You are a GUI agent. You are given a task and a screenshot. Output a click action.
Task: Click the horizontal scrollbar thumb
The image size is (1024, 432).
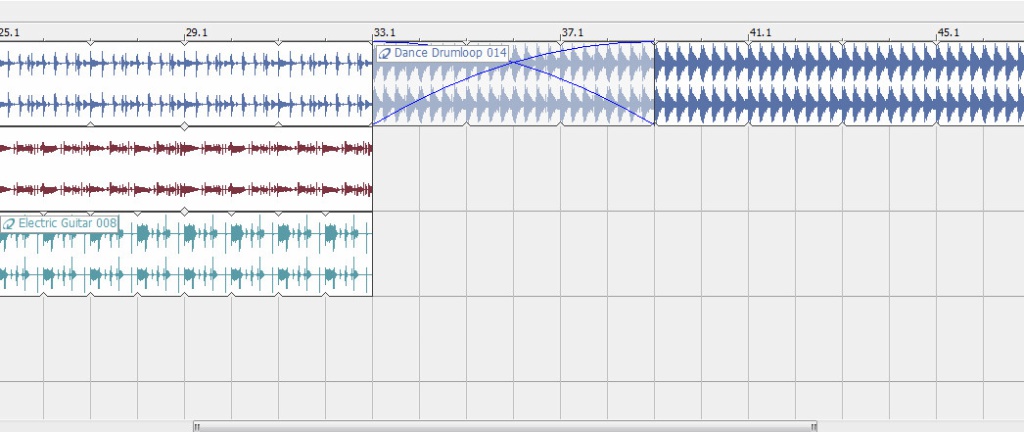(505, 427)
